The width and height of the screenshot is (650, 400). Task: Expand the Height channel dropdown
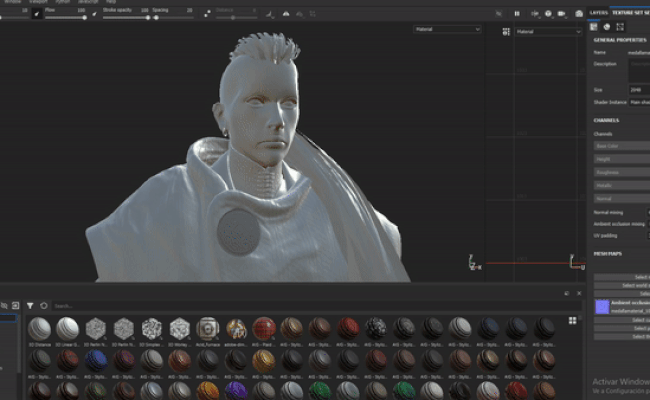622,159
